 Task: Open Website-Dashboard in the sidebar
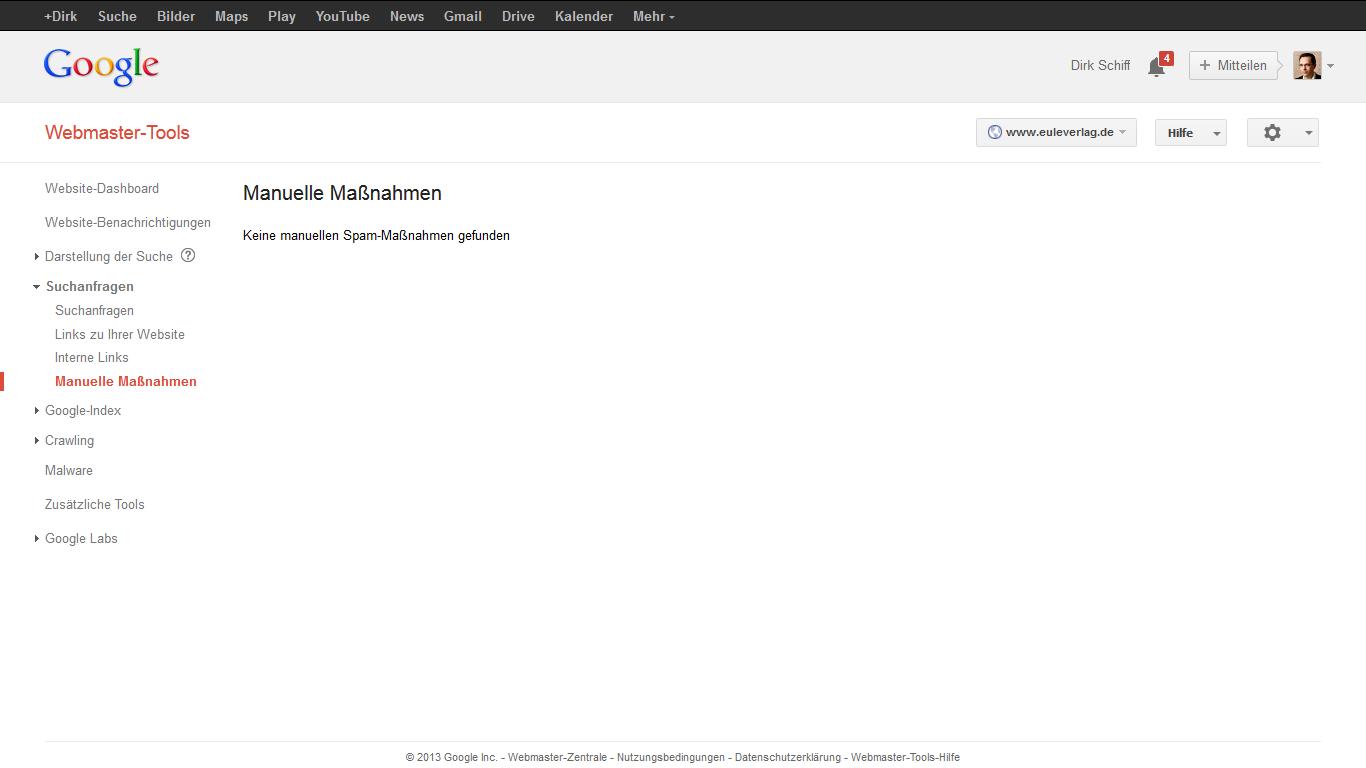[x=102, y=188]
